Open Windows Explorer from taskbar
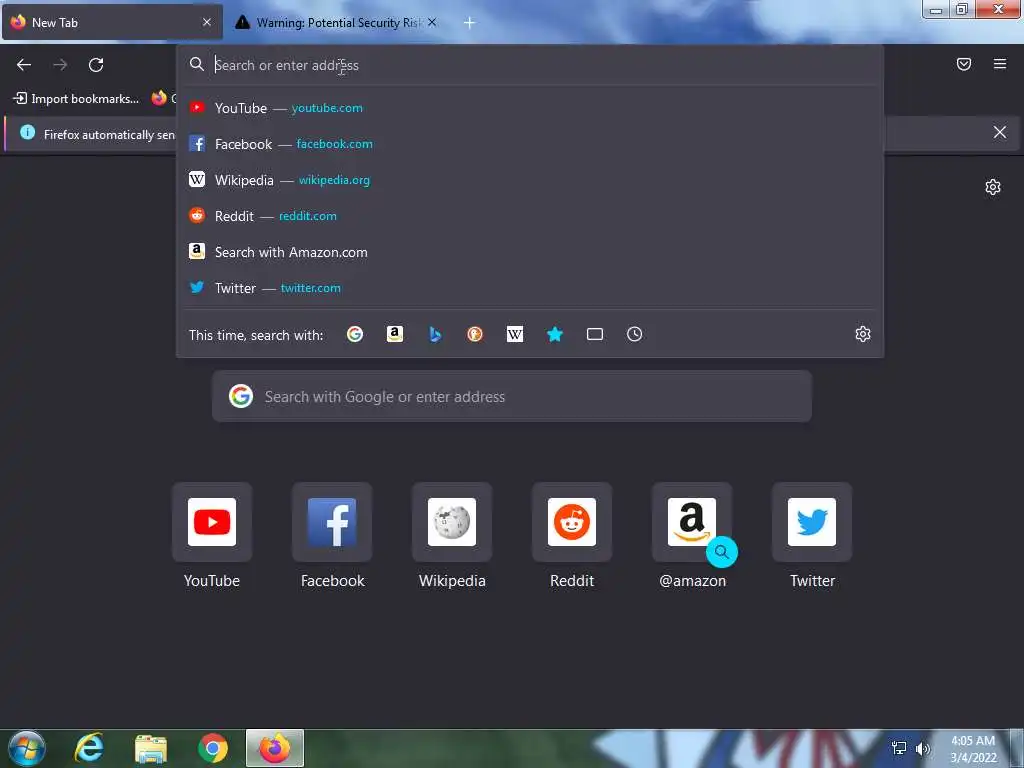Image resolution: width=1024 pixels, height=768 pixels. pos(151,748)
